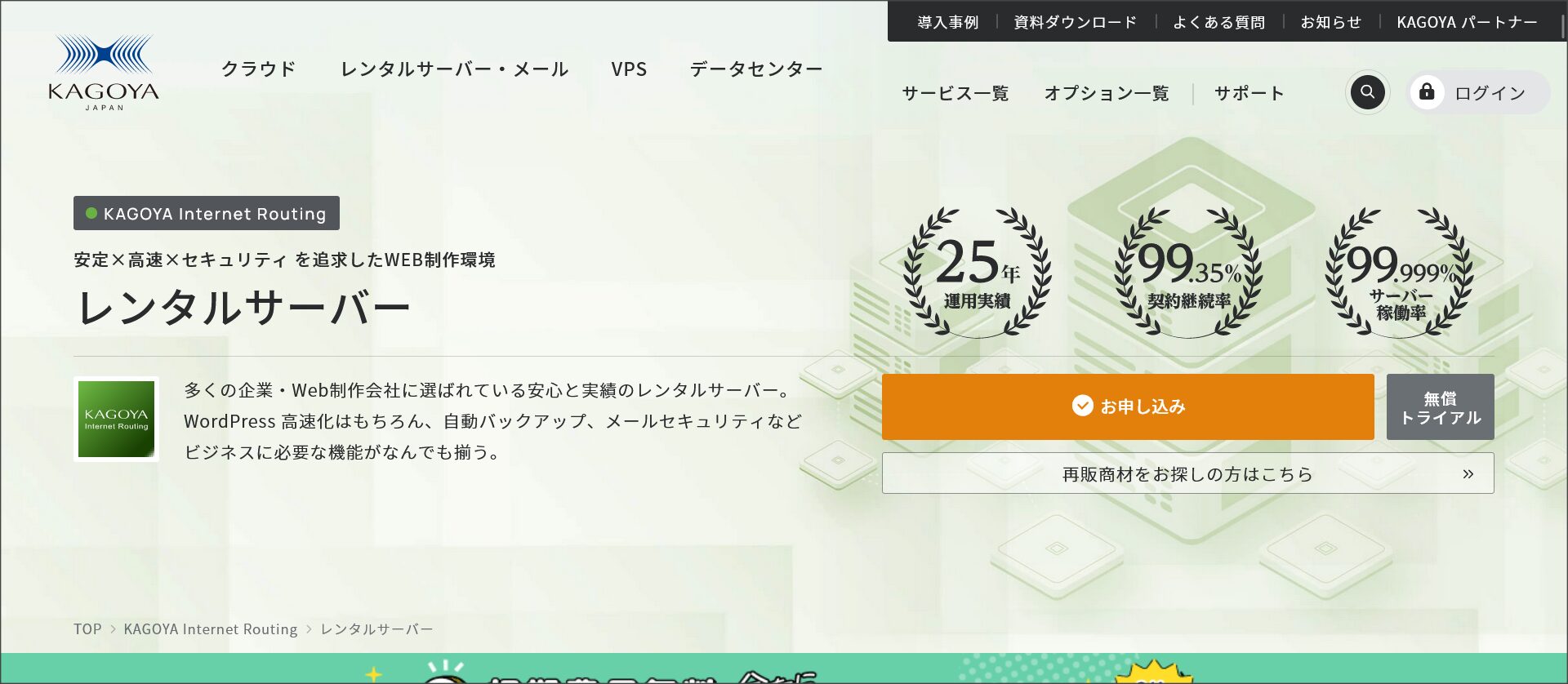Click the ログイン button
1568x684 pixels.
click(x=1479, y=92)
